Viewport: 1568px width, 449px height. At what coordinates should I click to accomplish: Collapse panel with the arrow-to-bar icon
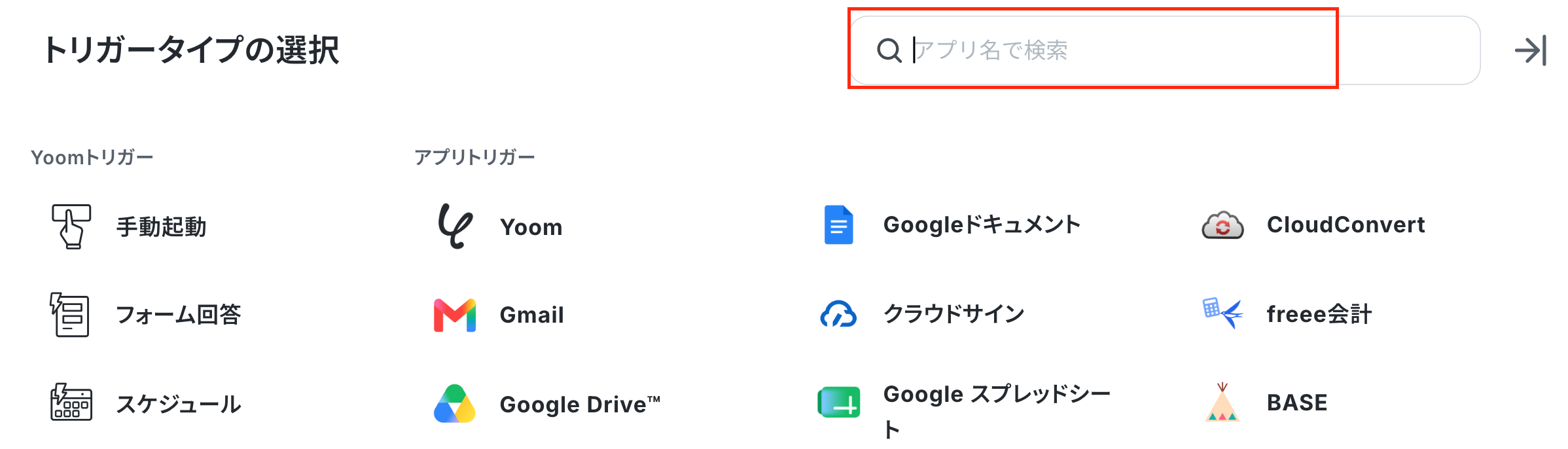tap(1531, 50)
